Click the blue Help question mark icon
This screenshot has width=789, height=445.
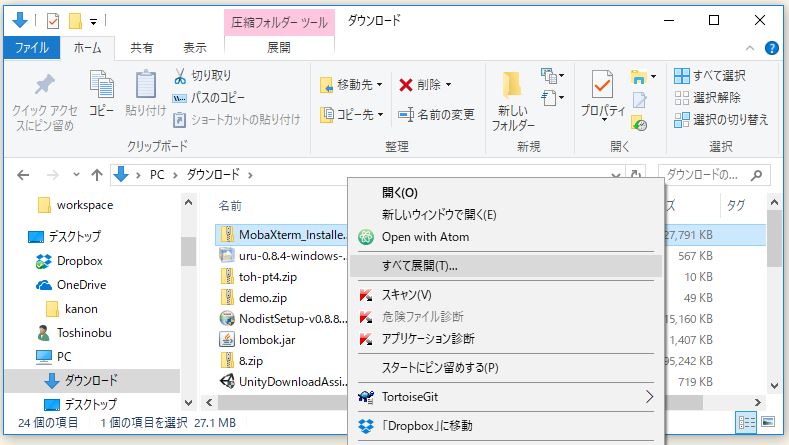pyautogui.click(x=771, y=48)
